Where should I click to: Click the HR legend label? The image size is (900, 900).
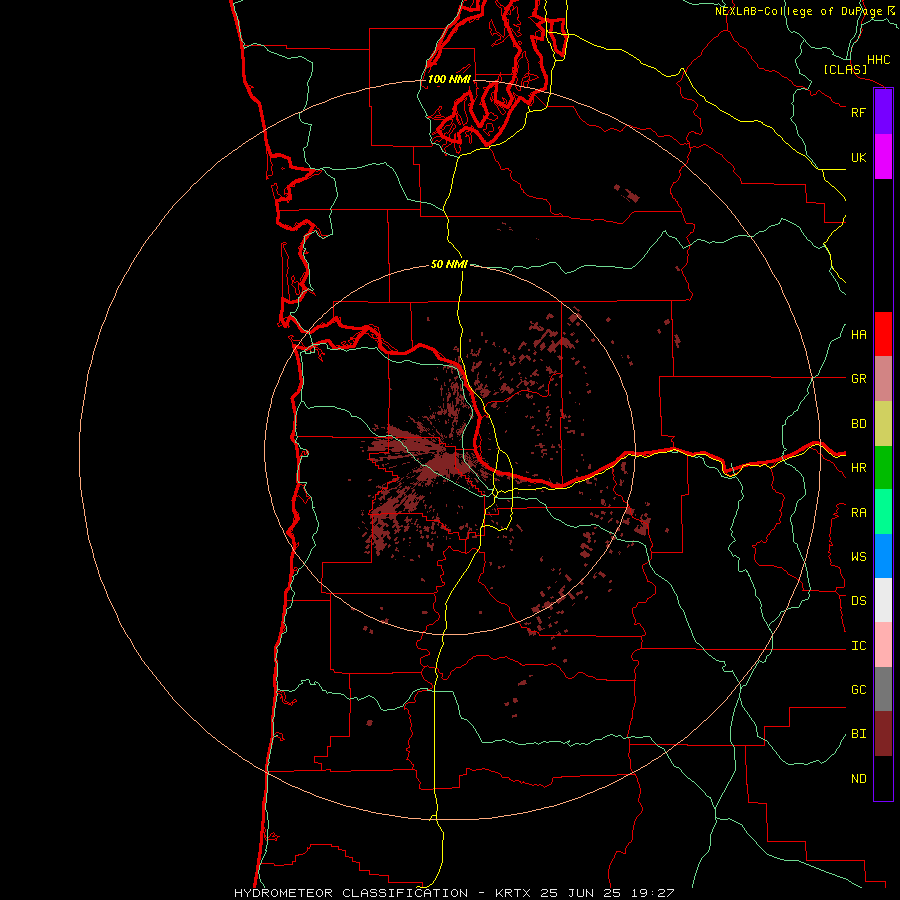click(858, 468)
